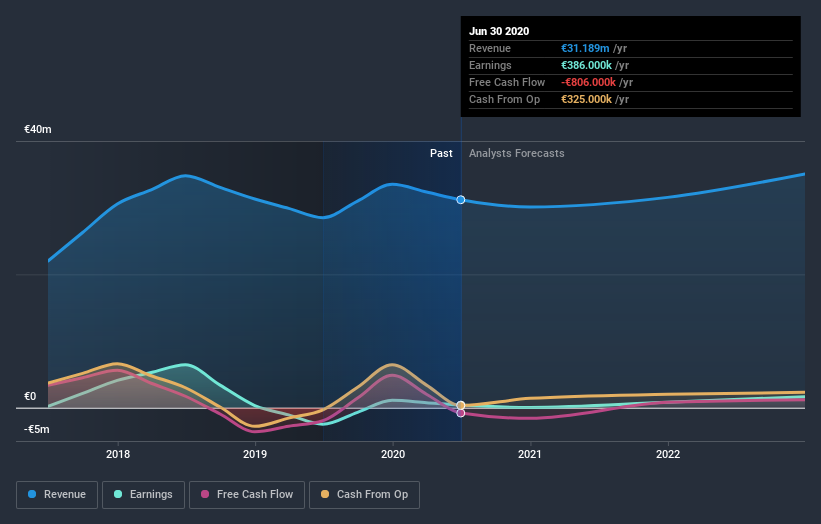Toggle the Earnings series legend button
This screenshot has height=524, width=821.
pyautogui.click(x=143, y=495)
